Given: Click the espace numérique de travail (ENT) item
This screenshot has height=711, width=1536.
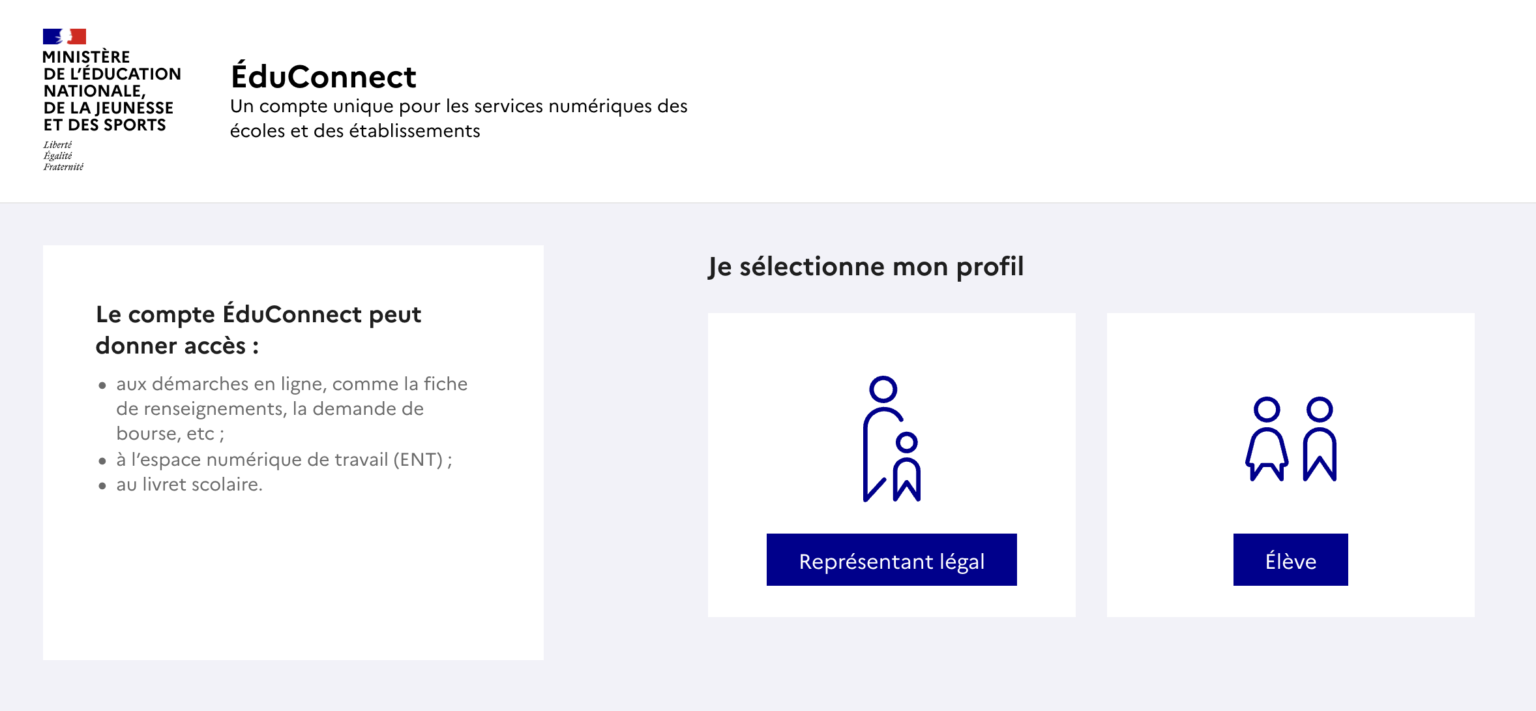Looking at the screenshot, I should (284, 460).
